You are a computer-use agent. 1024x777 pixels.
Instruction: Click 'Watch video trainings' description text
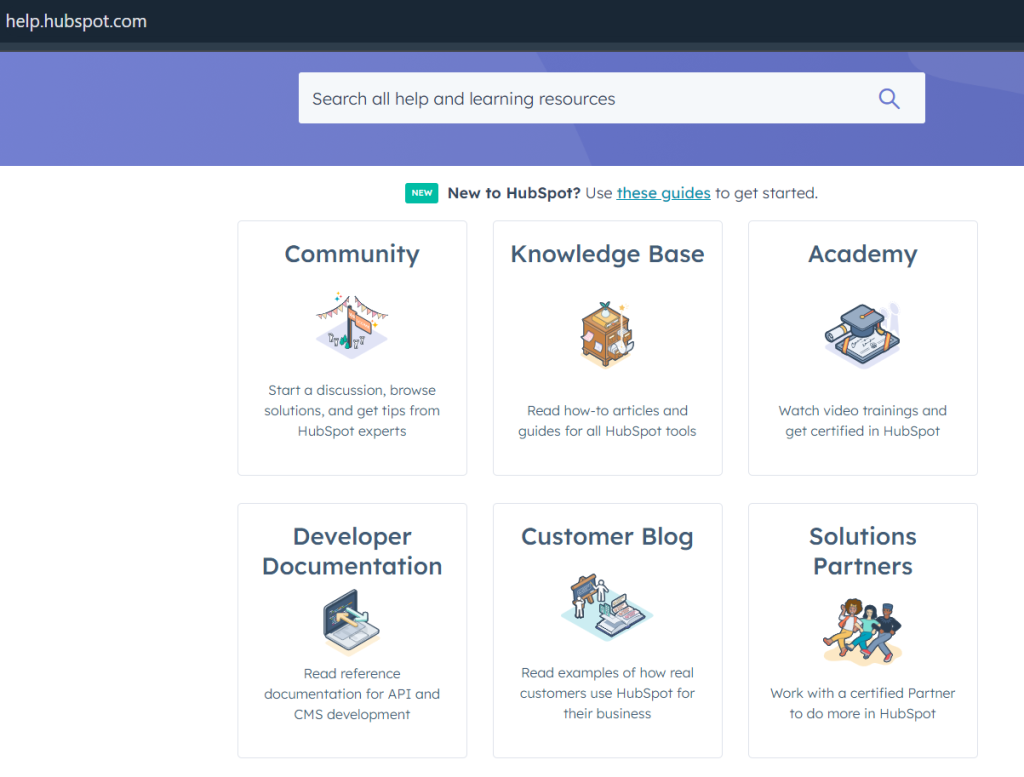[x=862, y=421]
